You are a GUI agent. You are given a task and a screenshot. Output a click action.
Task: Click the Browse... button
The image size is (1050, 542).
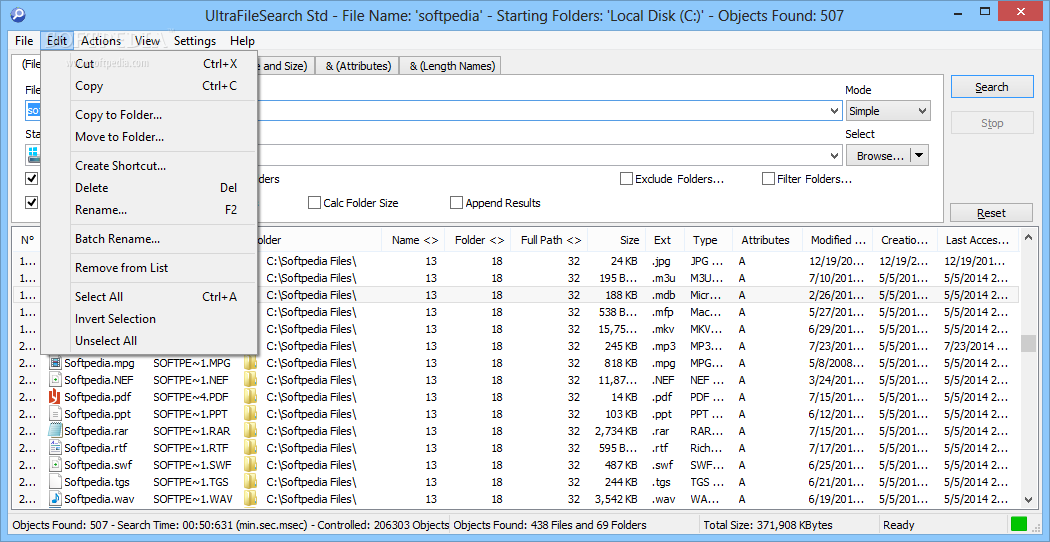point(879,156)
